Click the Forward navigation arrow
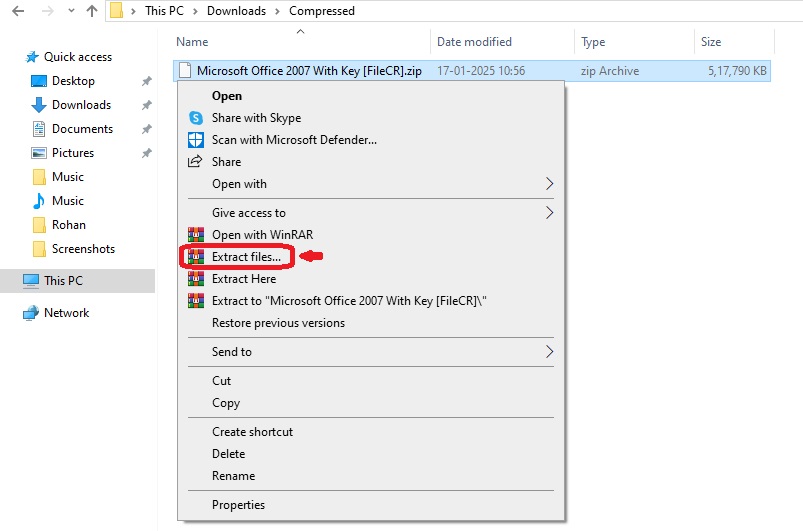Screen dimensions: 803x531 point(48,11)
